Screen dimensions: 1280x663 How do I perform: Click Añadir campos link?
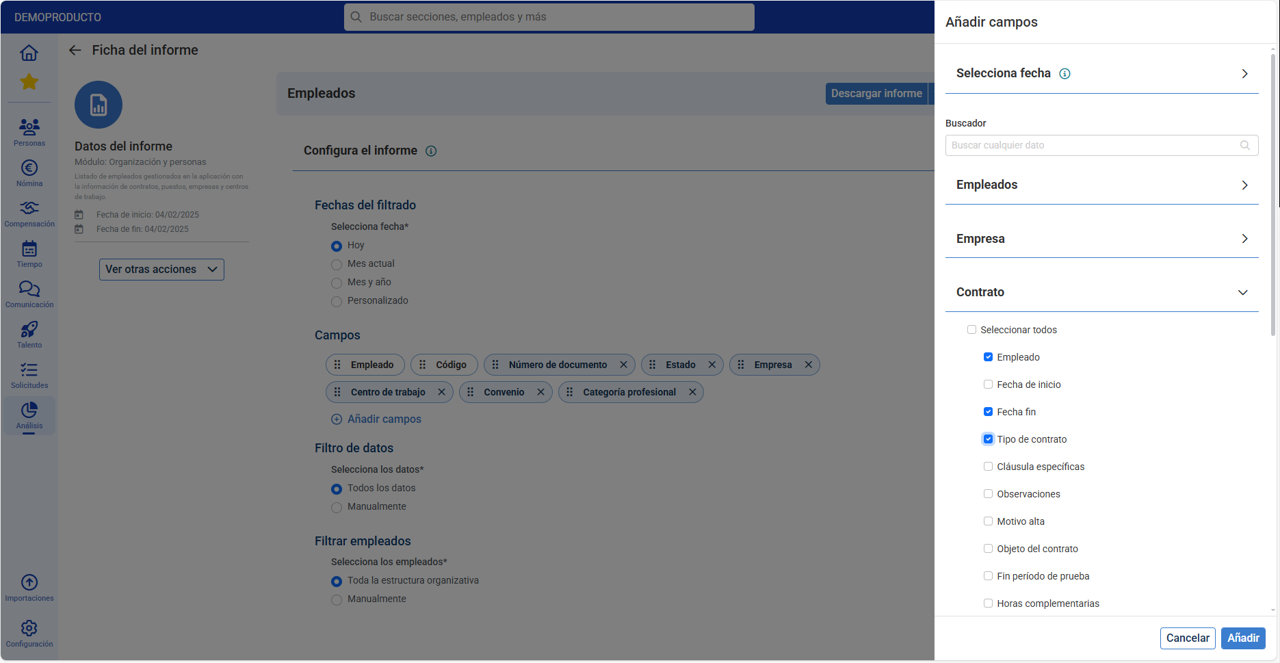click(376, 419)
